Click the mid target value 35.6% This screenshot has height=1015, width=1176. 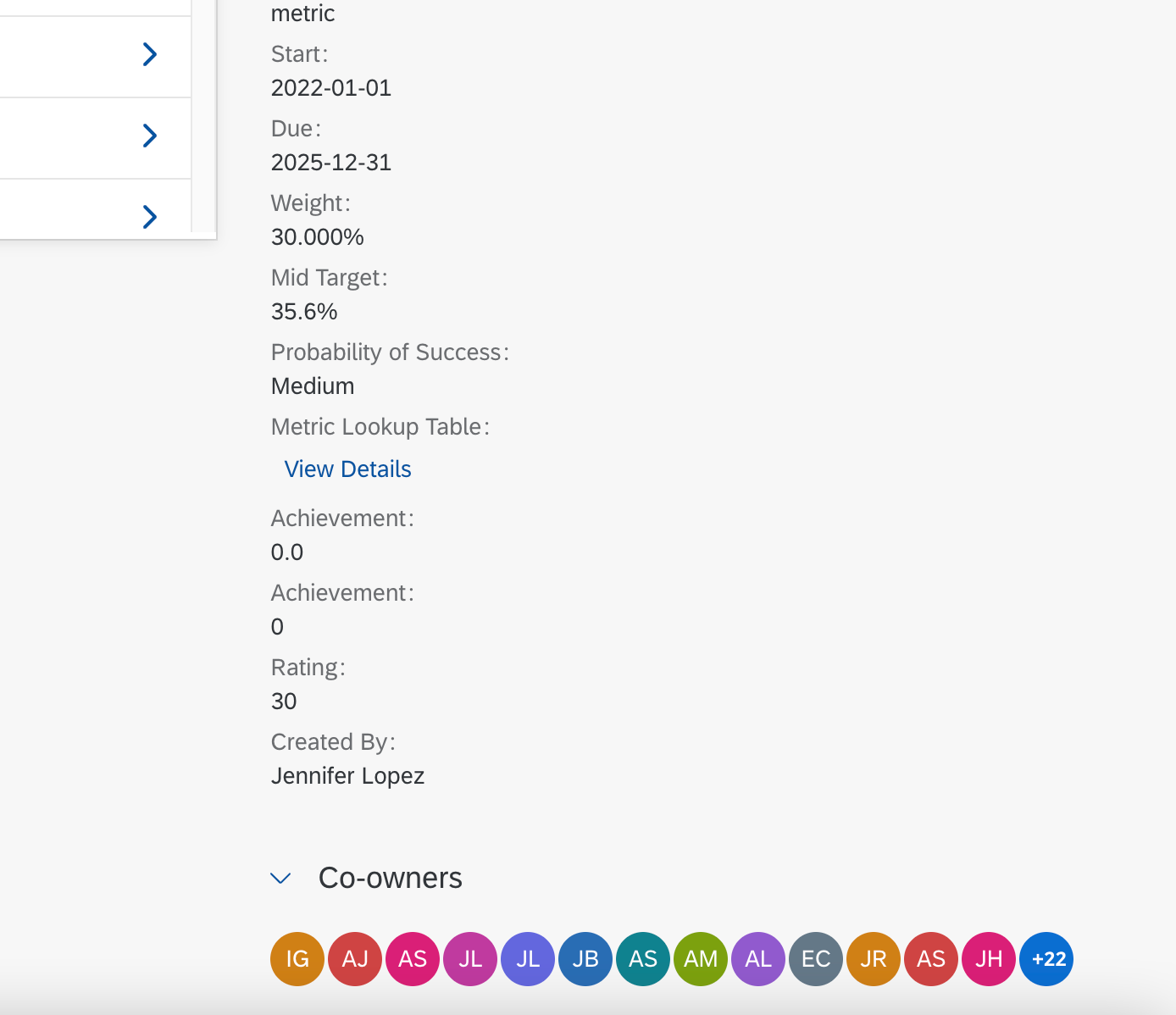304,312
